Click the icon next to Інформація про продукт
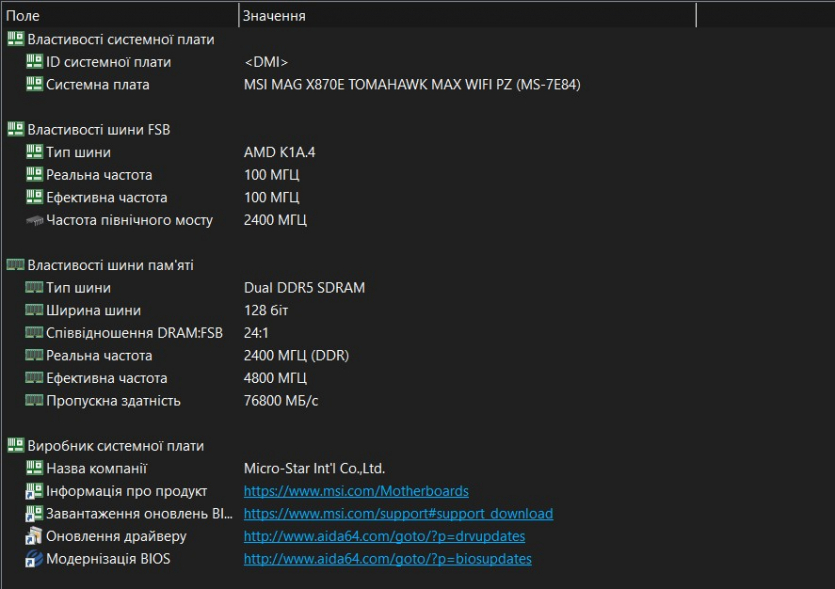Screen dimensions: 835x589 (35, 491)
